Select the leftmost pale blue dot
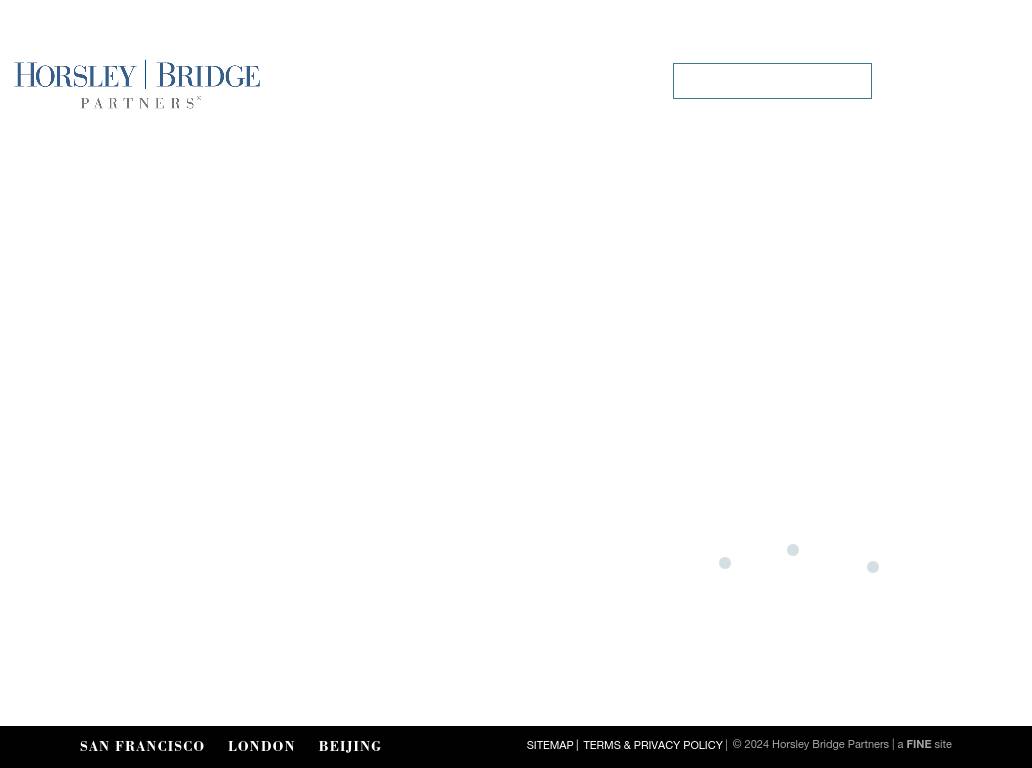 point(725,563)
